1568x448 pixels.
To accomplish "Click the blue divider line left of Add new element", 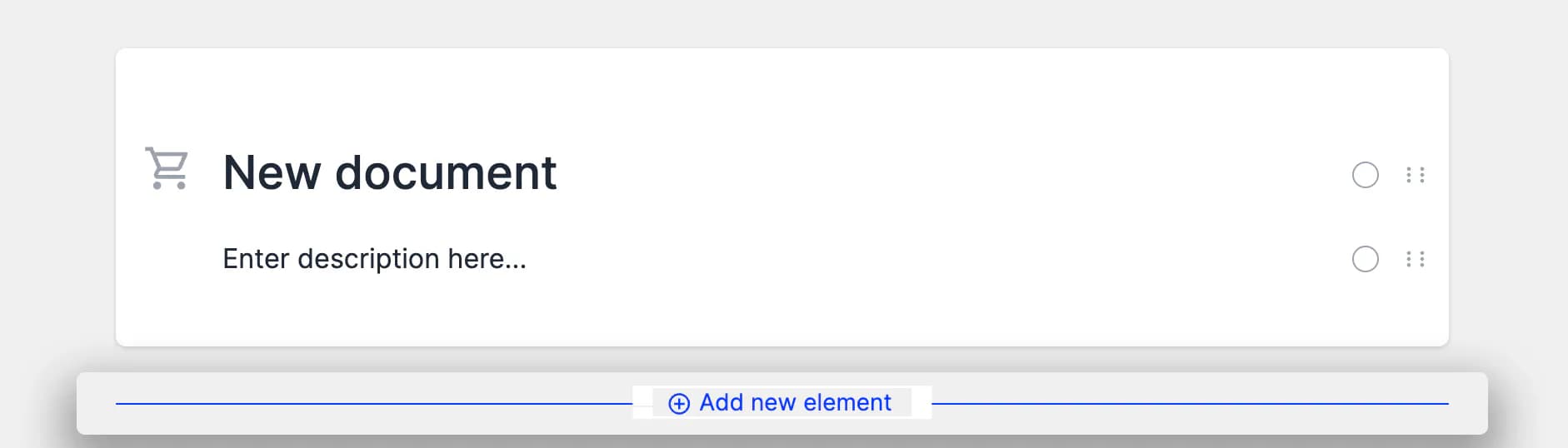I will pyautogui.click(x=373, y=404).
